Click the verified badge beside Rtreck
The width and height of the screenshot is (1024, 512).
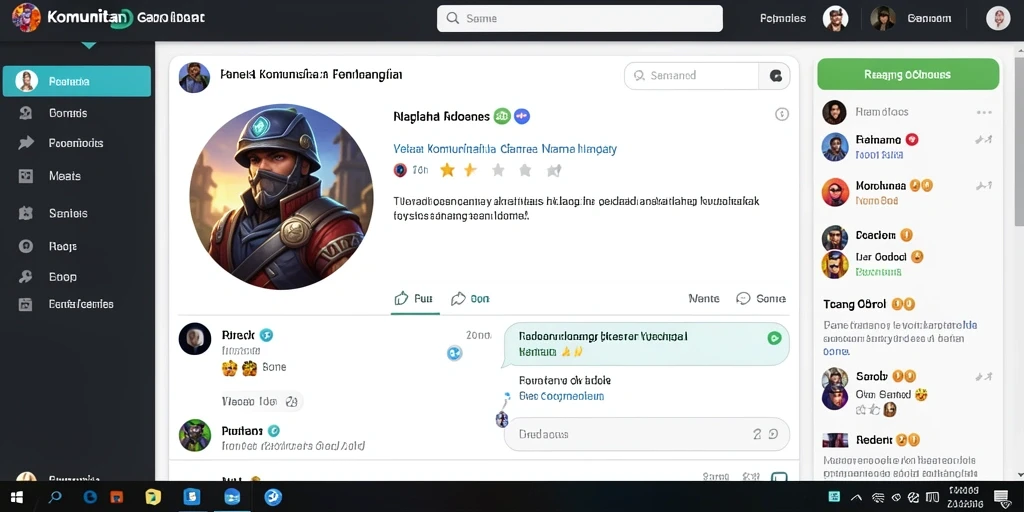[x=266, y=335]
